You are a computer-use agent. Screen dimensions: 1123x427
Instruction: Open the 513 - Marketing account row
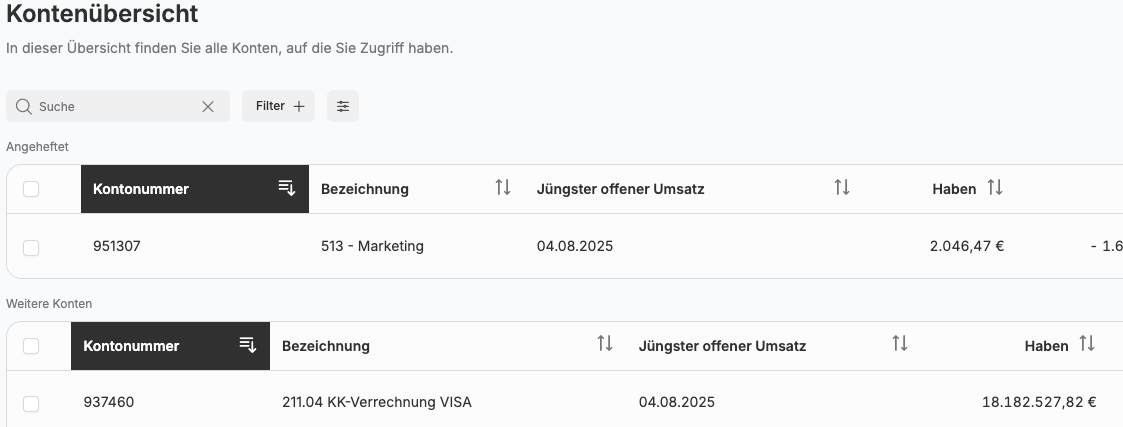pyautogui.click(x=372, y=246)
